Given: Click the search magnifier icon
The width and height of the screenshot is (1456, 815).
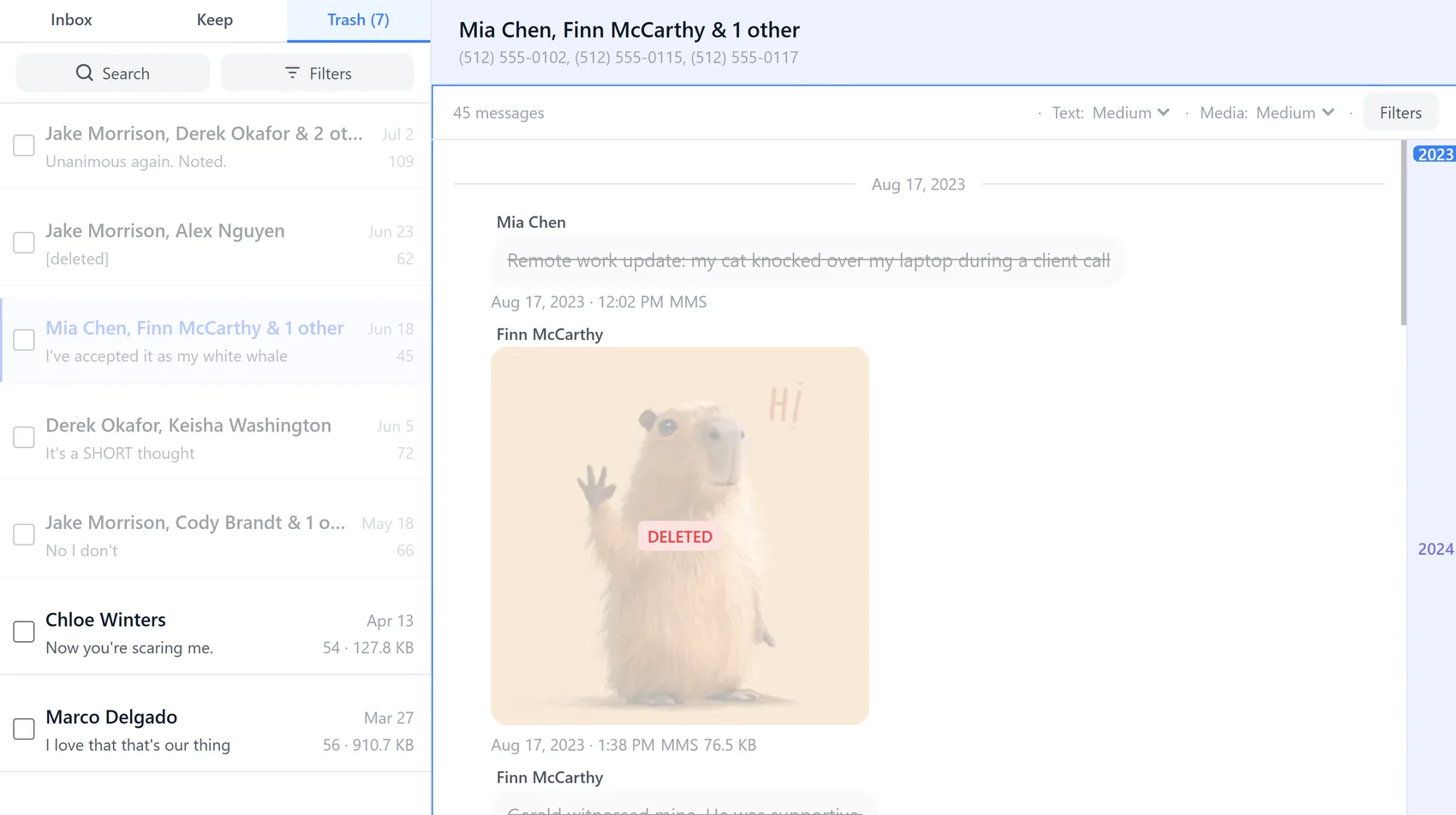Looking at the screenshot, I should [x=84, y=73].
